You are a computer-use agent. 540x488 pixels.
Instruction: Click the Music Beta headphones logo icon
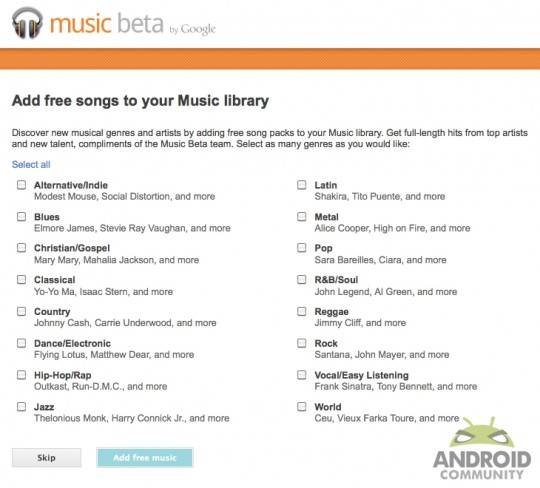pyautogui.click(x=27, y=23)
